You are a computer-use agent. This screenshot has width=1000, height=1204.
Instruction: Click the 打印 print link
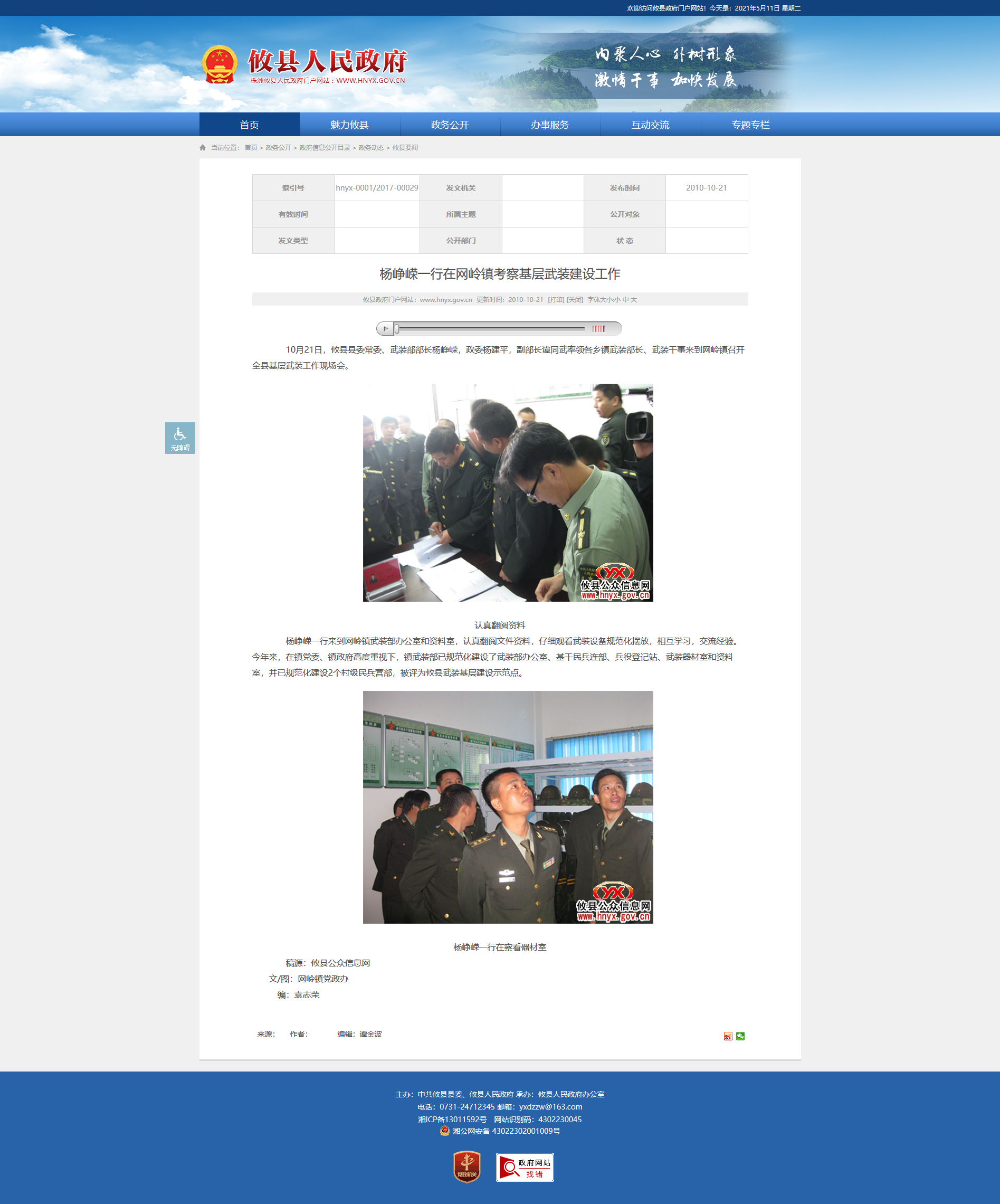(x=556, y=300)
